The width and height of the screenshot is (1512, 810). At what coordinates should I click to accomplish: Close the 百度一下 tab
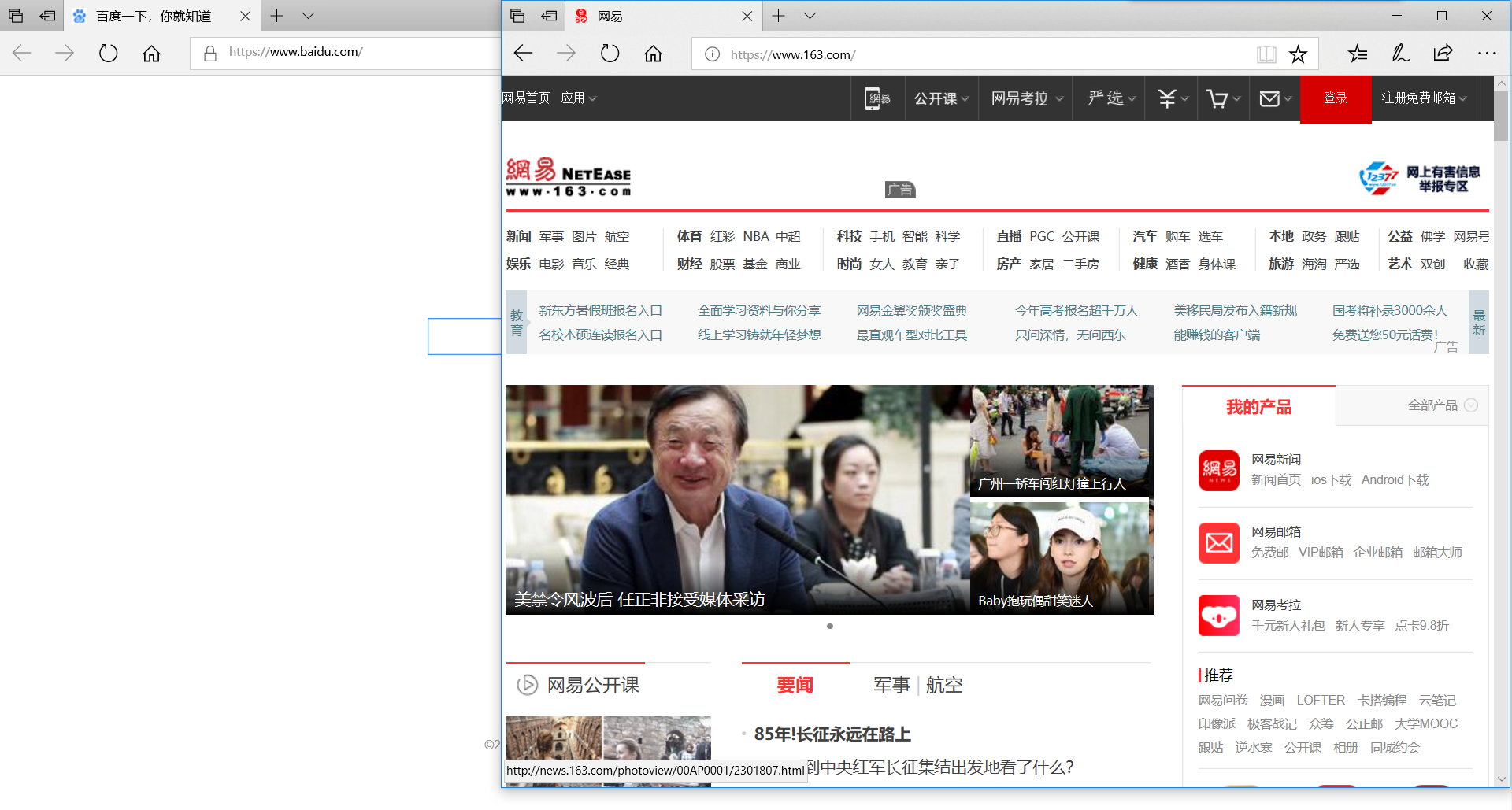pos(245,16)
